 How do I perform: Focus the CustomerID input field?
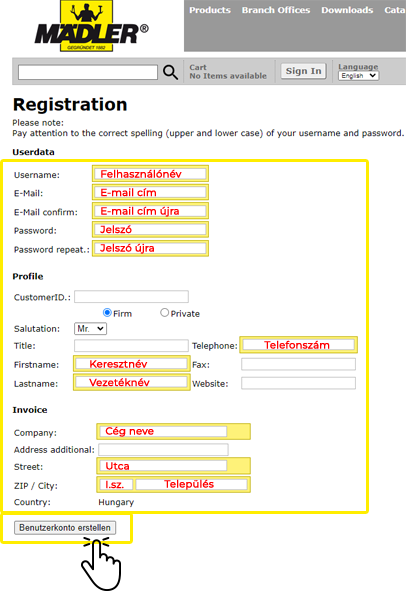coord(131,297)
